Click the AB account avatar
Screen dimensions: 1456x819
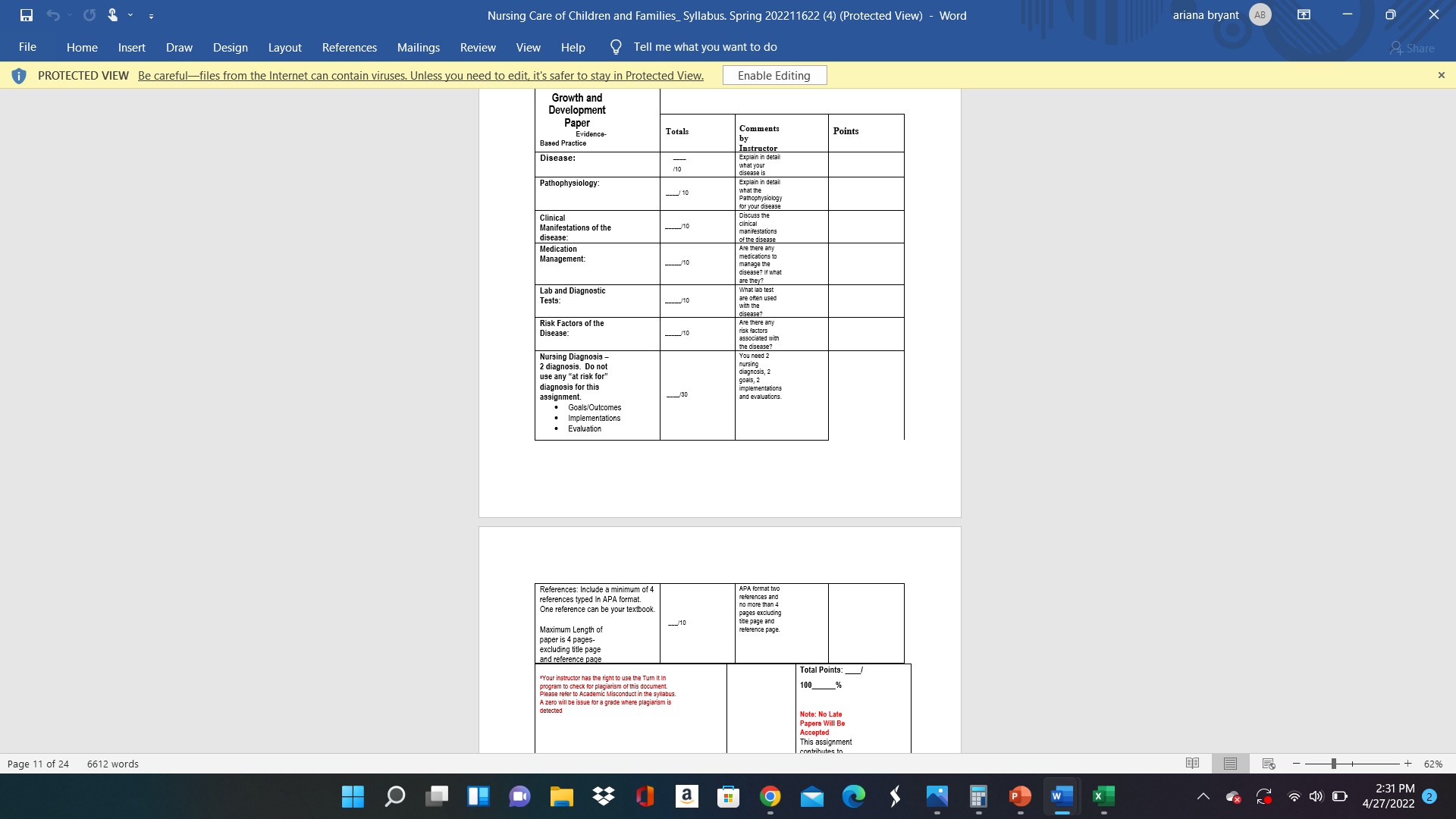[1260, 15]
